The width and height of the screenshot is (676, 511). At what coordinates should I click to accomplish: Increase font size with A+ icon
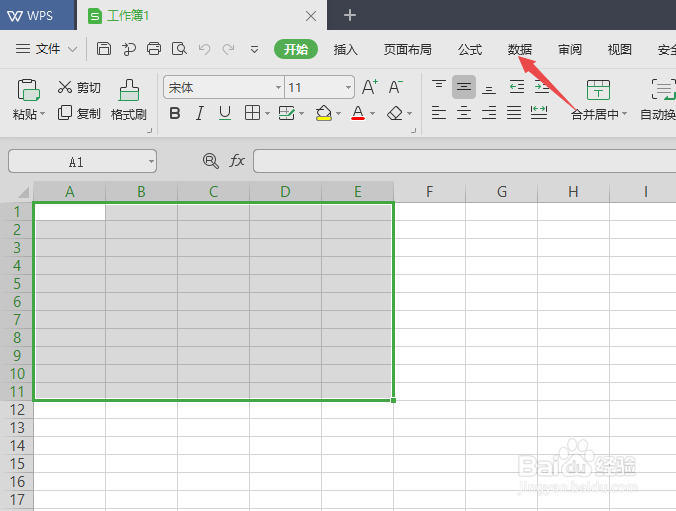tap(370, 87)
